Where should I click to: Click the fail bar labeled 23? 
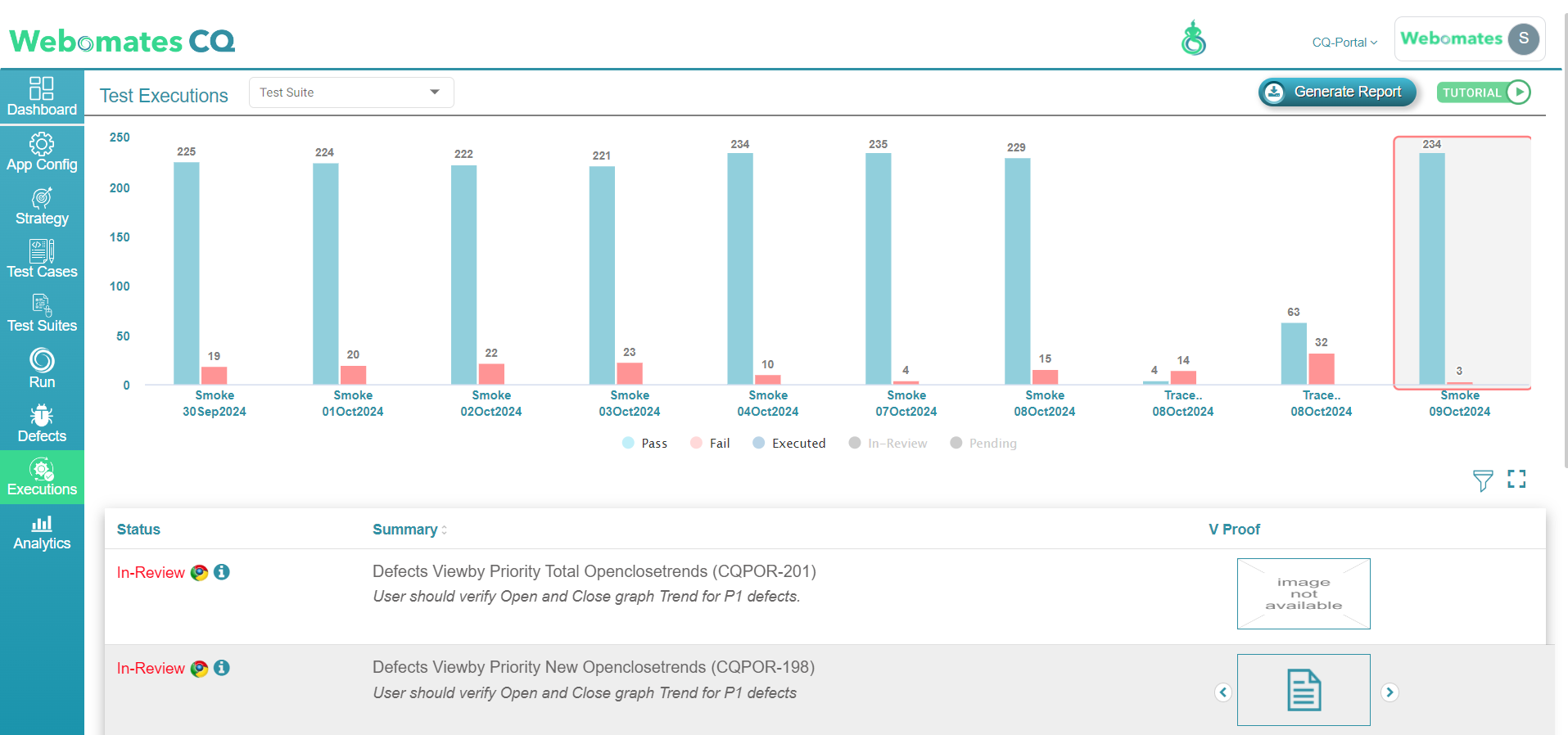pyautogui.click(x=630, y=373)
